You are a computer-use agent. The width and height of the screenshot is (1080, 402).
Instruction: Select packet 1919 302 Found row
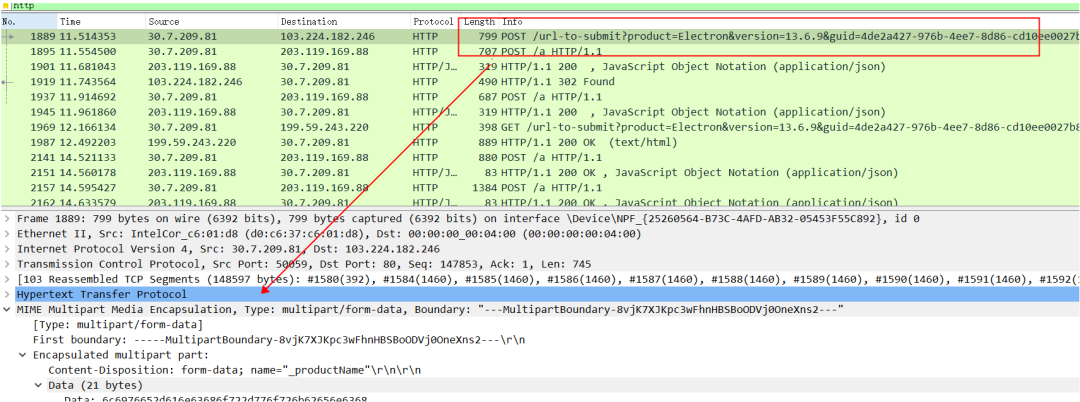coord(540,82)
